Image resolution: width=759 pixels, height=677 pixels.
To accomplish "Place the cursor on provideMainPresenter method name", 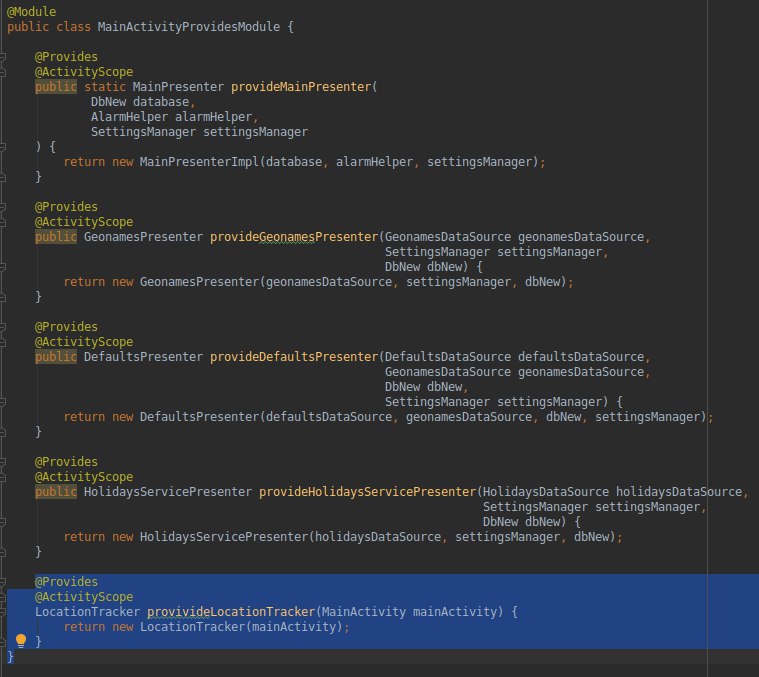I will click(x=301, y=87).
